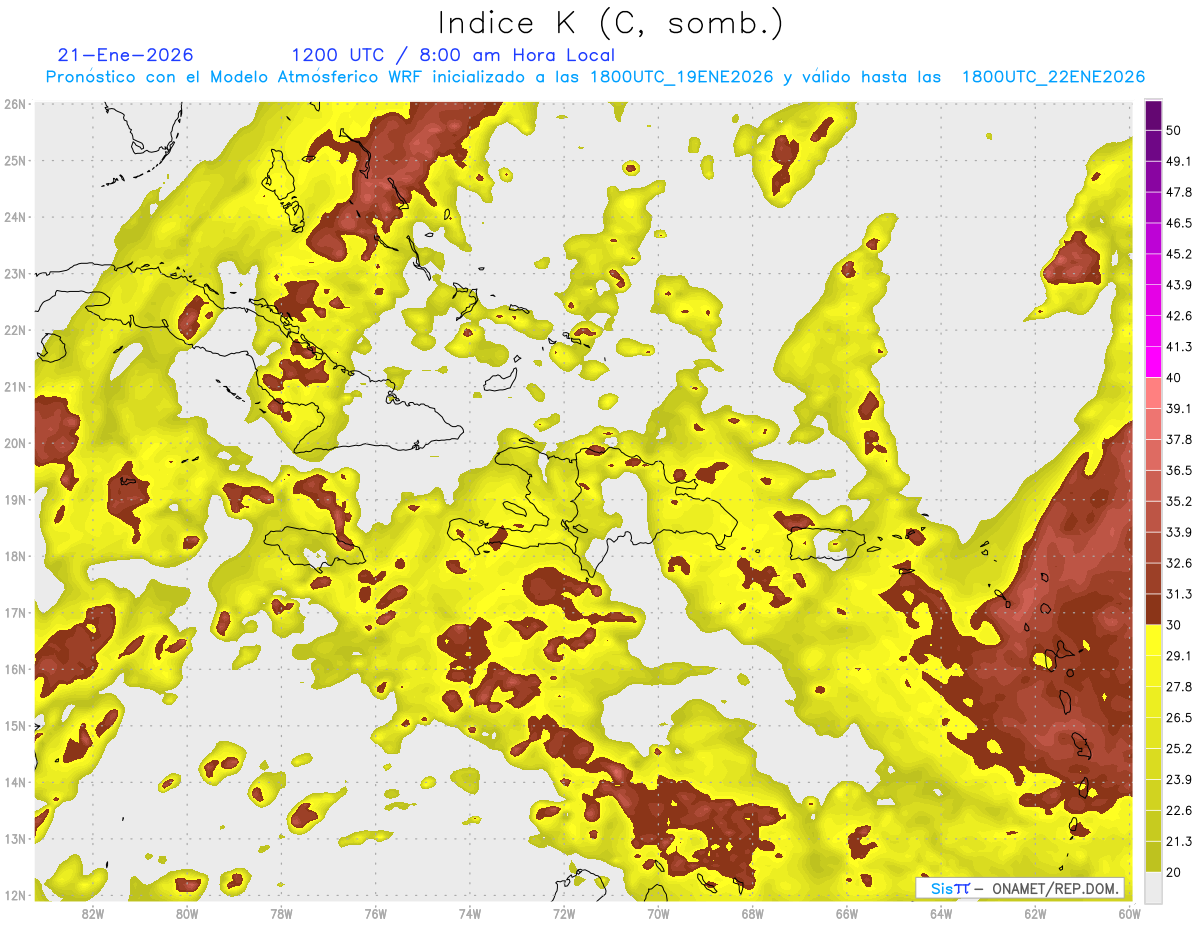Select the 13N latitude label
1200x927 pixels.
[x=15, y=838]
